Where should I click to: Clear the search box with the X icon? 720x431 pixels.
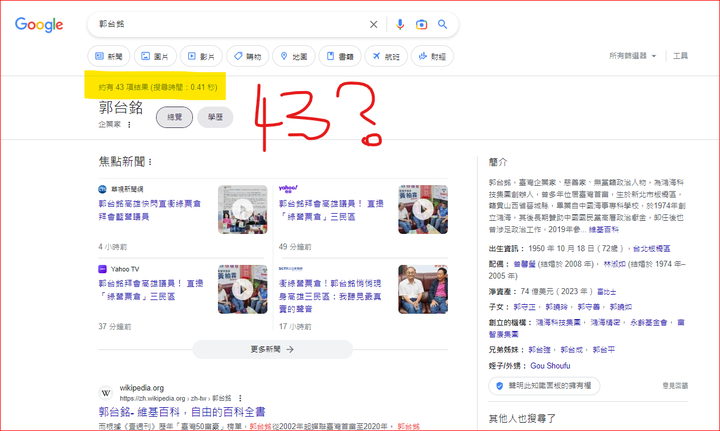pyautogui.click(x=374, y=24)
